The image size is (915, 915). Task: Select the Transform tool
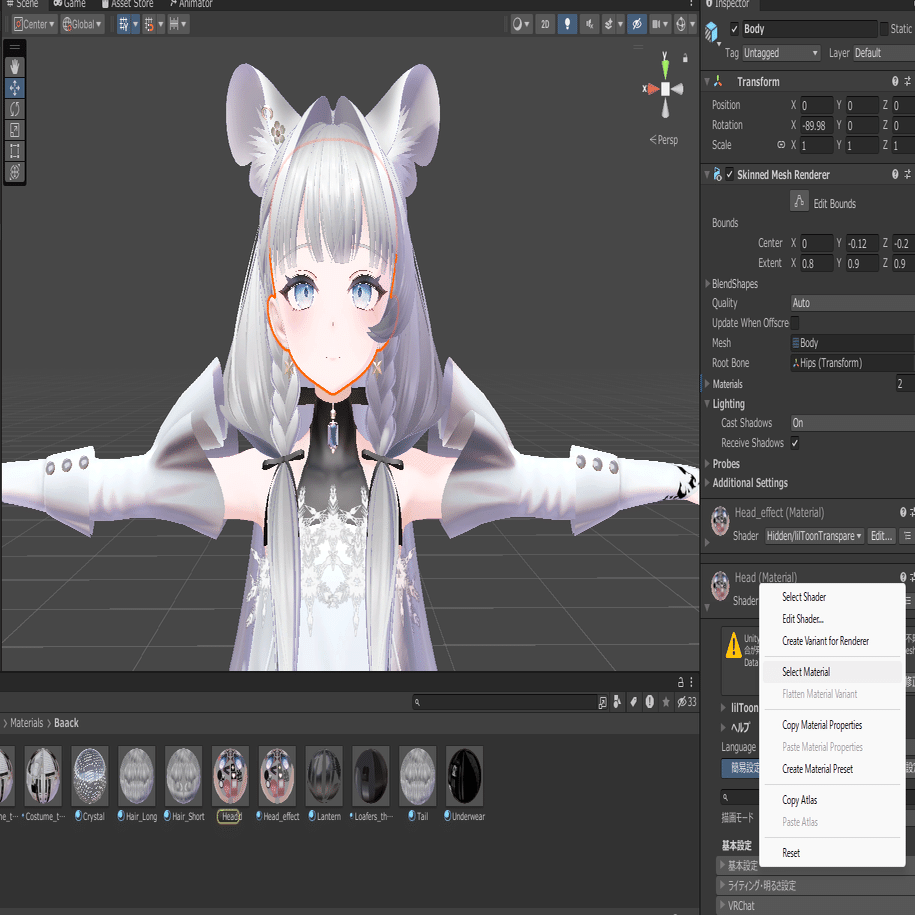click(x=15, y=172)
